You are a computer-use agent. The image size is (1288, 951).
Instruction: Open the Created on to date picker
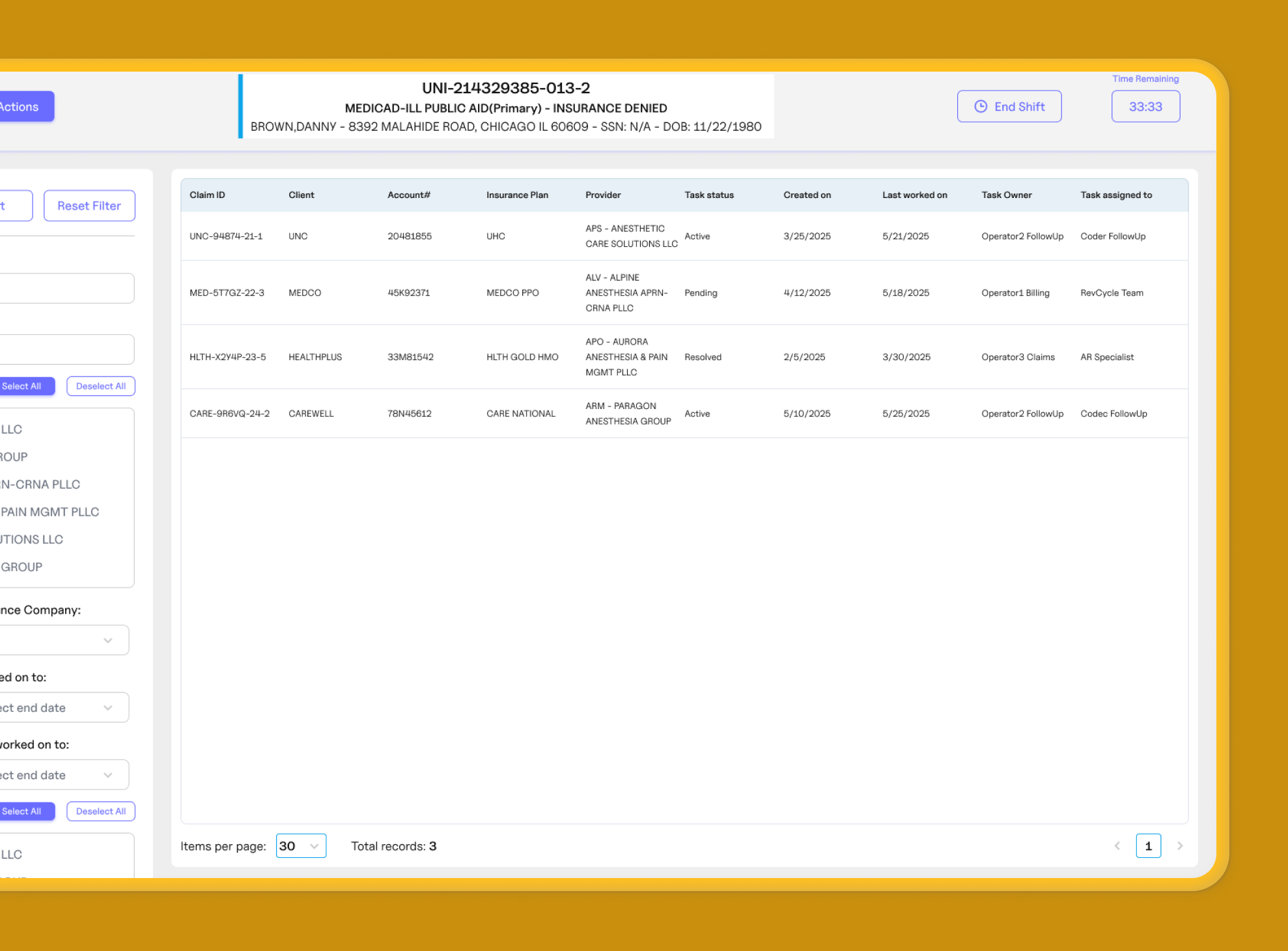64,707
